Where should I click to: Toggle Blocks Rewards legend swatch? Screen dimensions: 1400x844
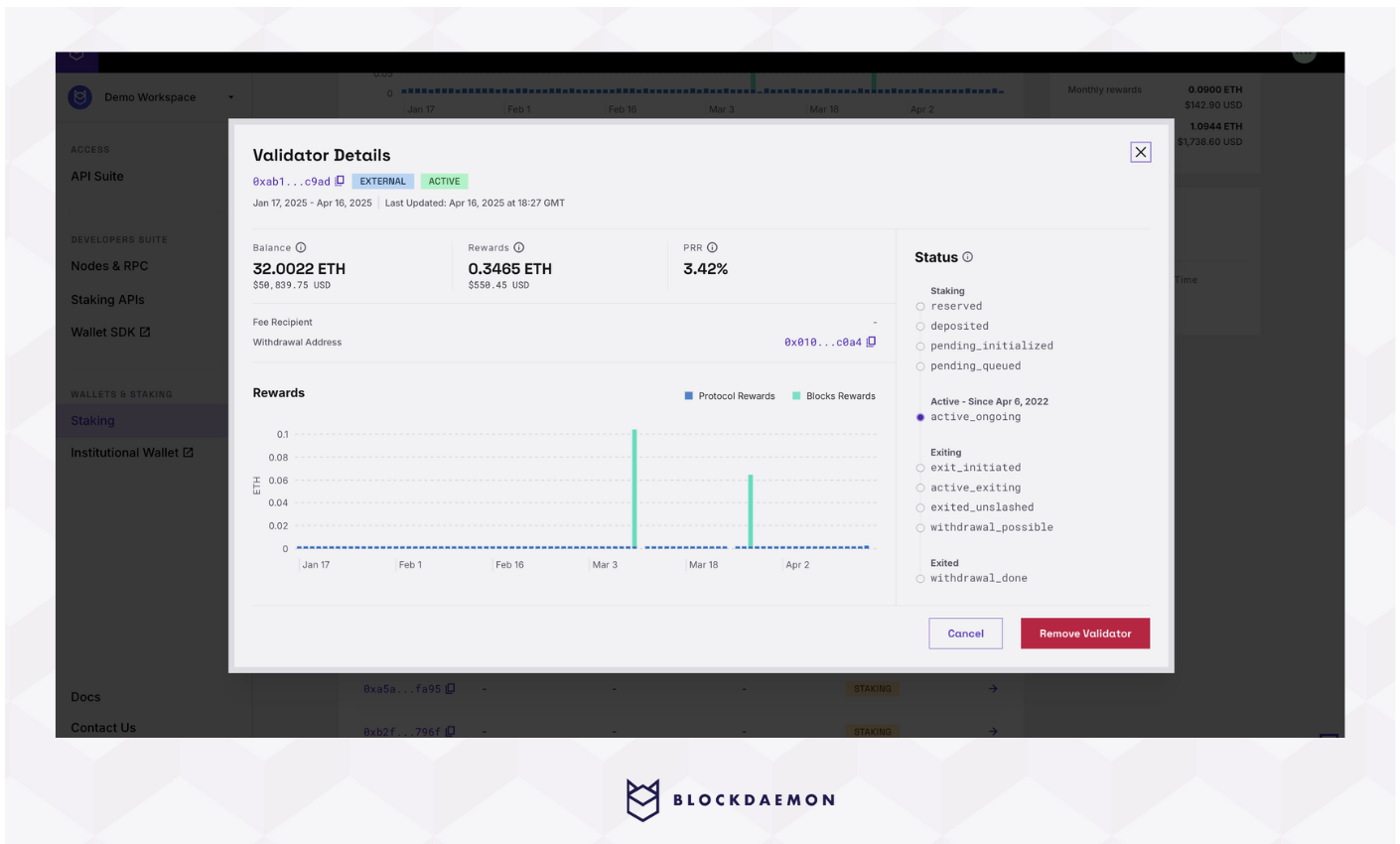click(796, 396)
